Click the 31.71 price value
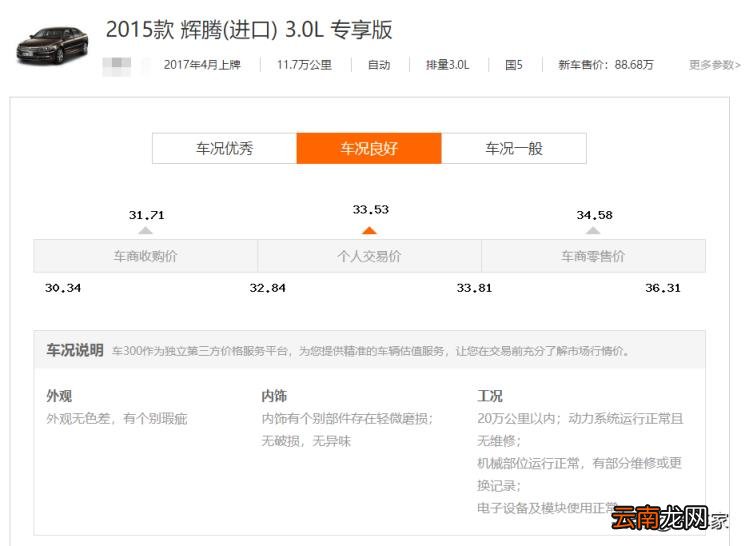The width and height of the screenshot is (745, 546). point(146,215)
